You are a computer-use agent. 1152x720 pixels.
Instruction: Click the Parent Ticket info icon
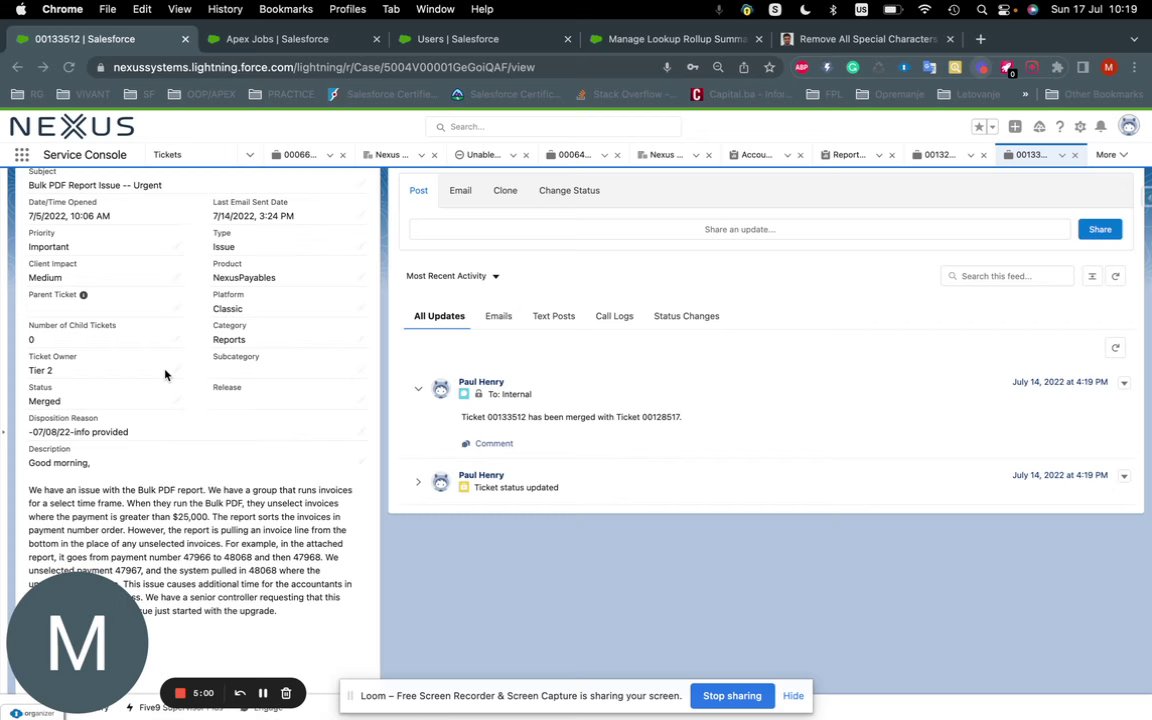pos(83,295)
